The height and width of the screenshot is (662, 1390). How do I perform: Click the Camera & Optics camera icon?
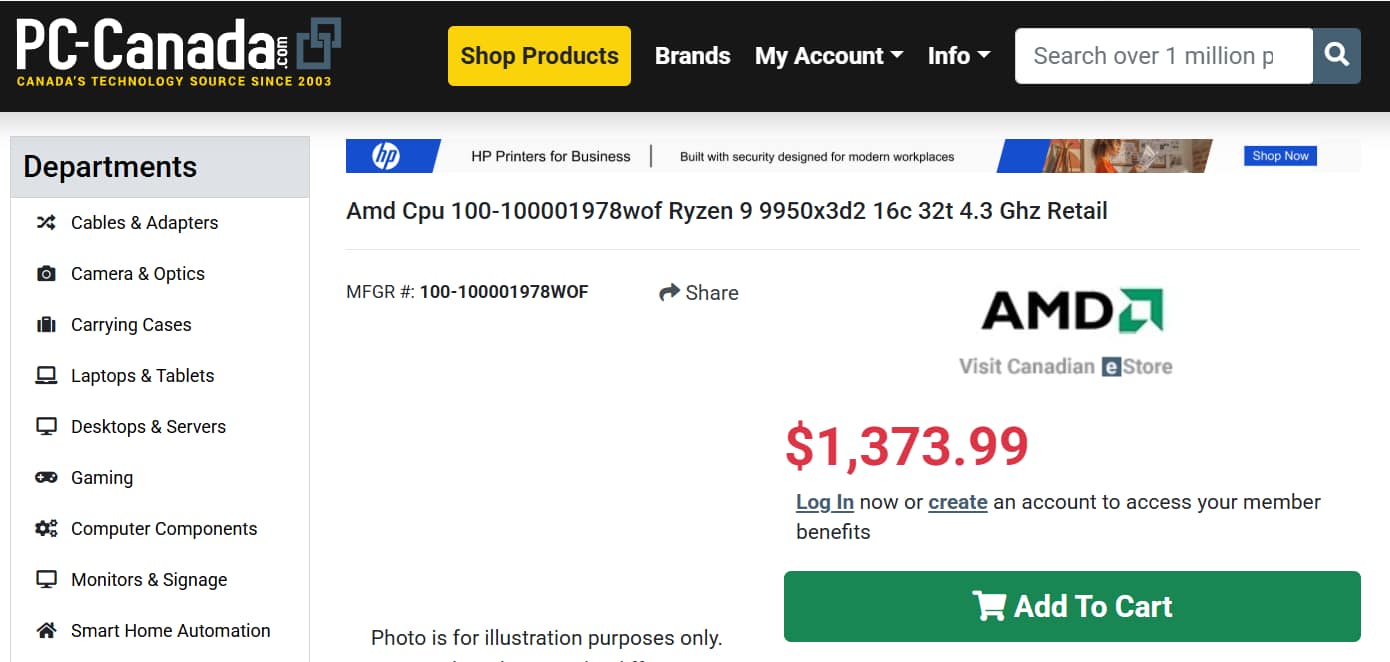click(46, 274)
